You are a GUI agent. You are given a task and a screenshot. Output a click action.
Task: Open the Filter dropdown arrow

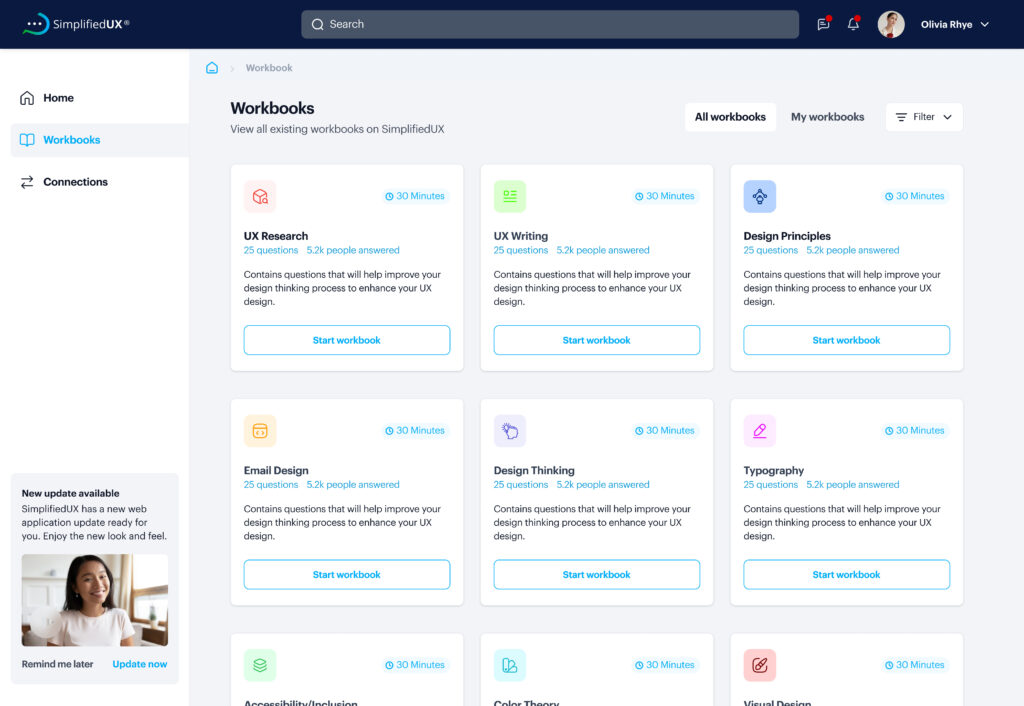click(x=948, y=117)
